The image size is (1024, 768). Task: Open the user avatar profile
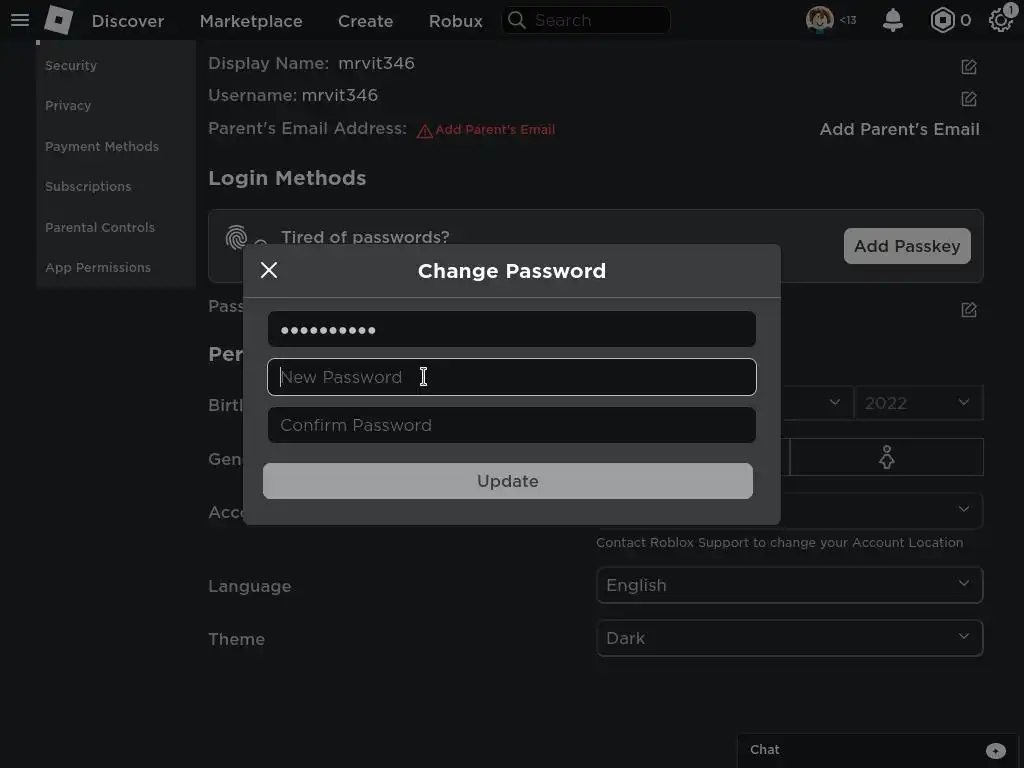(x=819, y=20)
